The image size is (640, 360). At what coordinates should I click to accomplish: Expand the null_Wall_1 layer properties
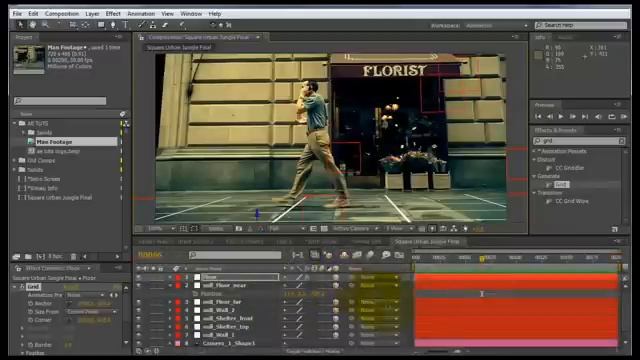(170, 335)
